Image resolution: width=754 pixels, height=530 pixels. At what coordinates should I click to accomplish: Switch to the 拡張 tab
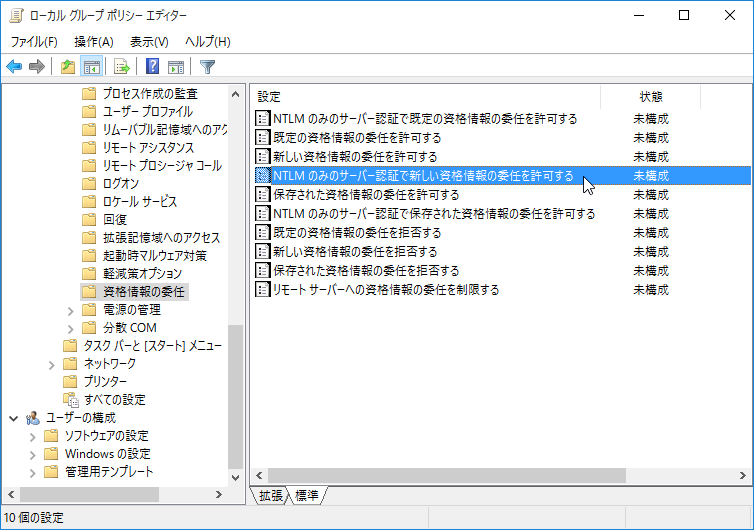pyautogui.click(x=271, y=495)
